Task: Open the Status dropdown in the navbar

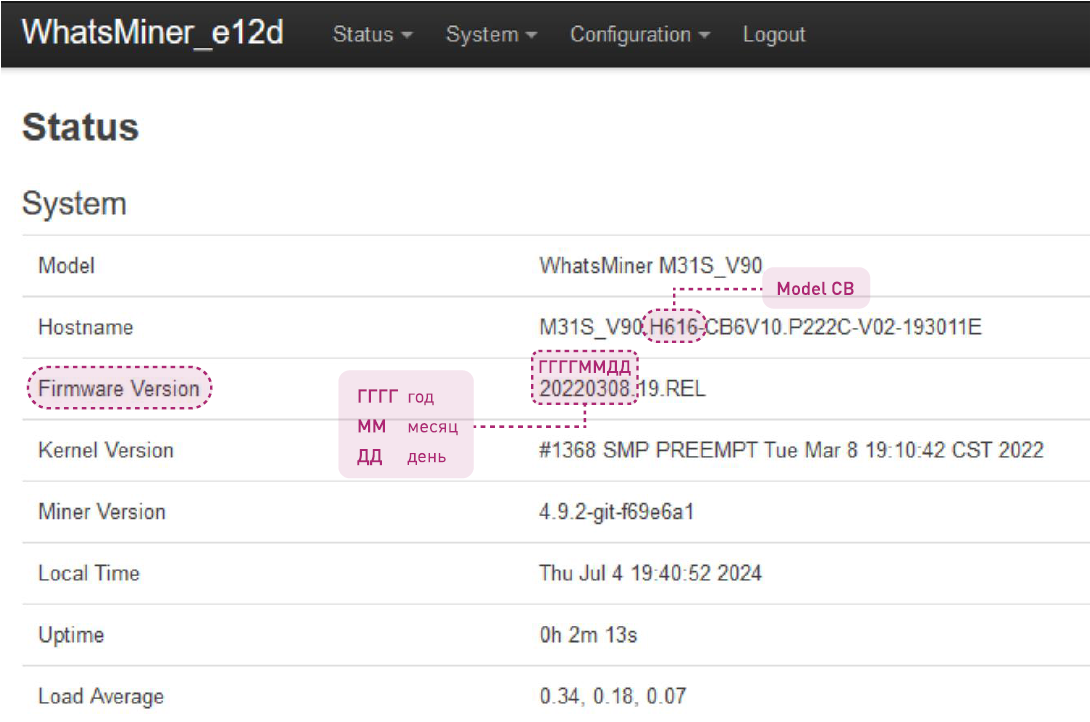Action: point(373,34)
